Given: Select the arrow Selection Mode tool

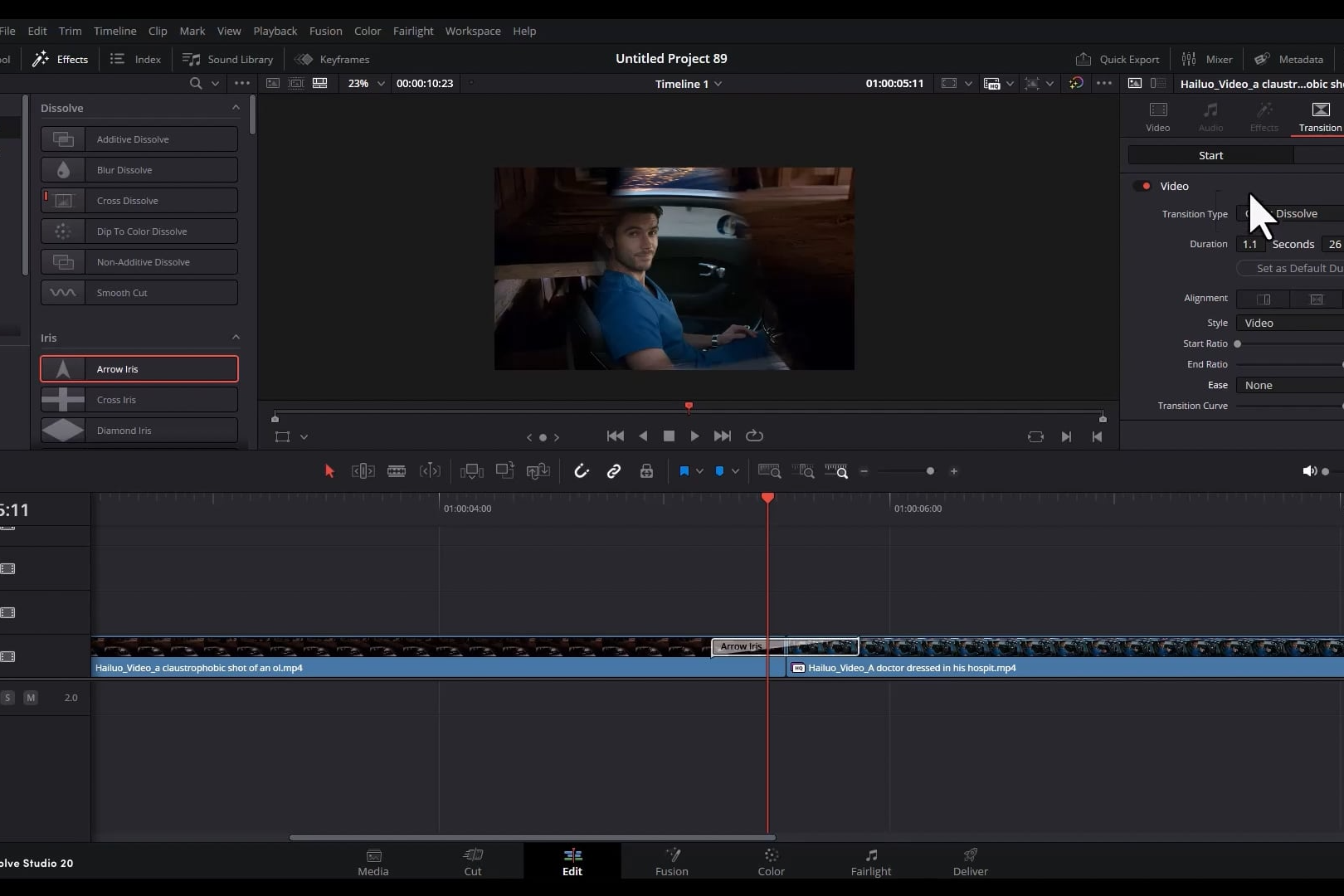Looking at the screenshot, I should 329,471.
